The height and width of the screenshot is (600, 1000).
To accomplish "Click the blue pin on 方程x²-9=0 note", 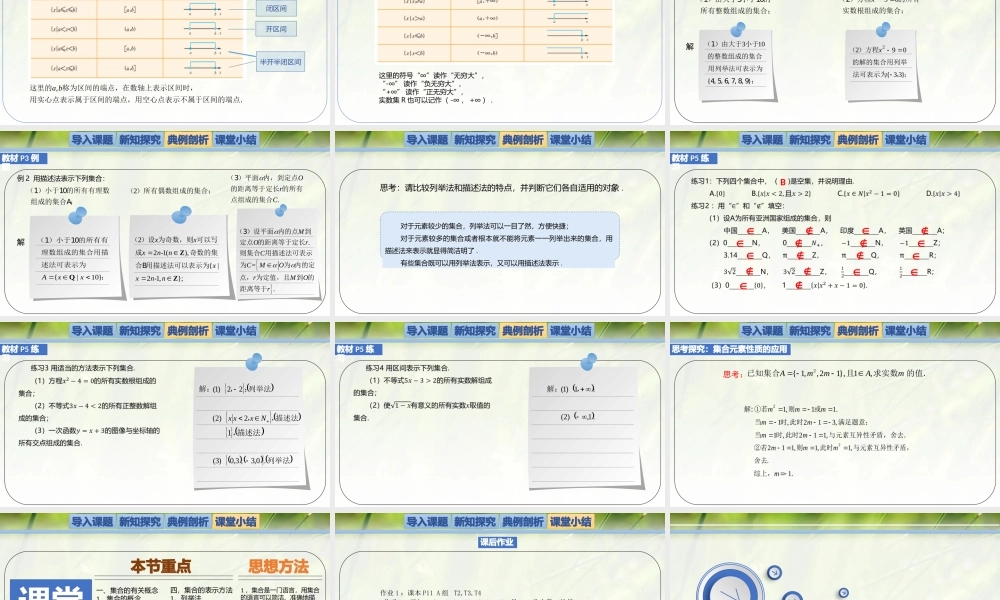I will pos(884,28).
